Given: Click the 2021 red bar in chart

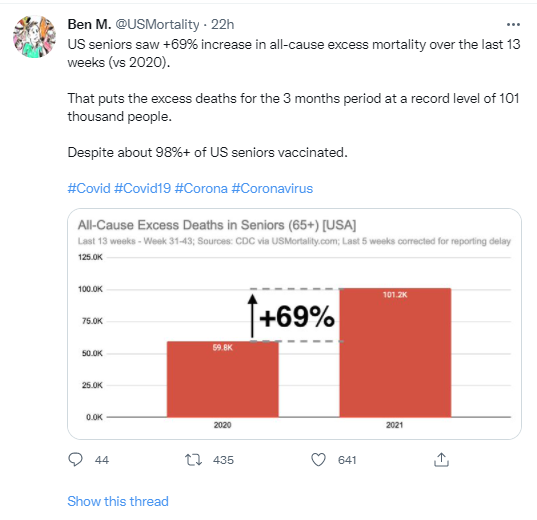Looking at the screenshot, I should (395, 352).
